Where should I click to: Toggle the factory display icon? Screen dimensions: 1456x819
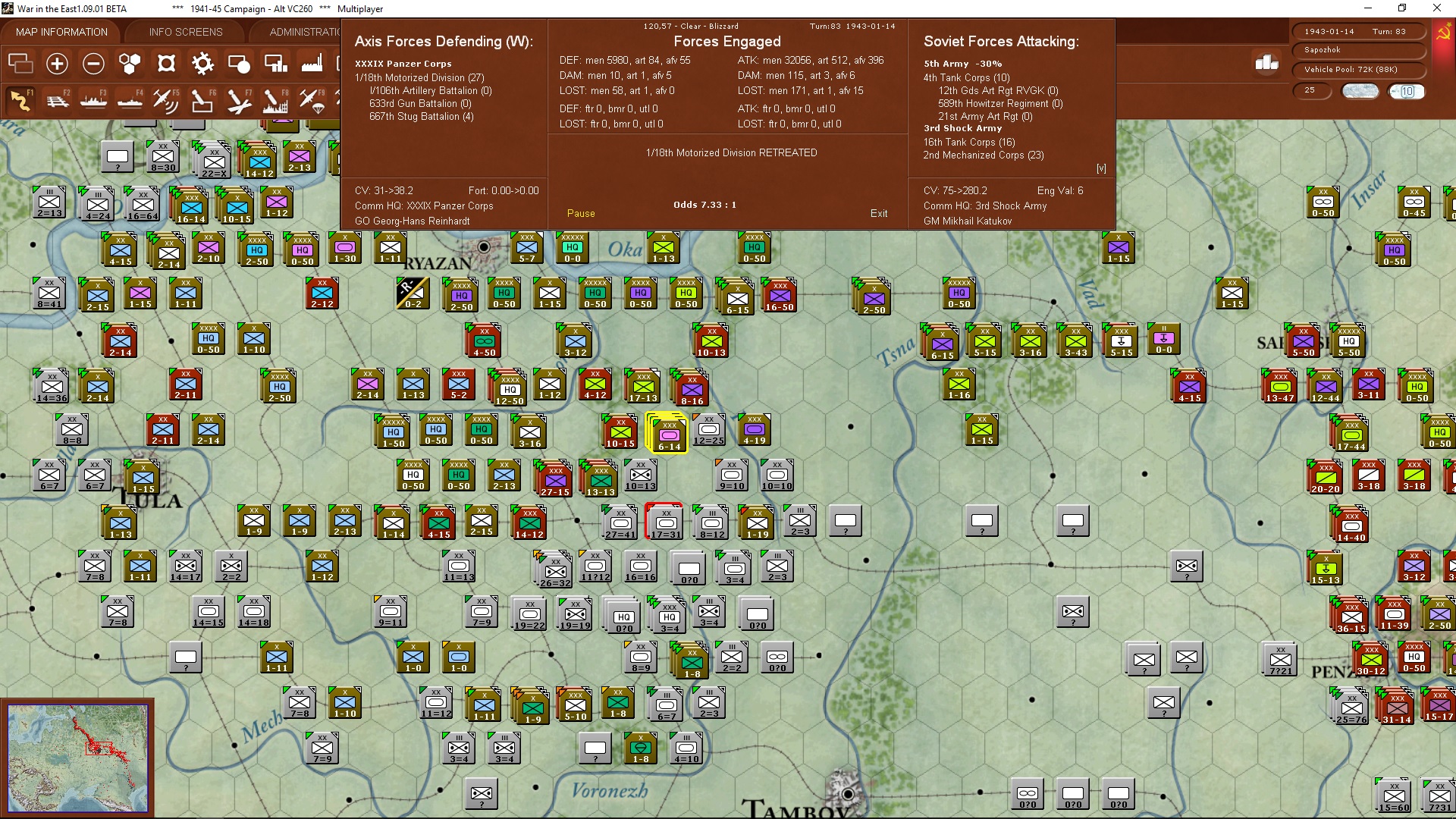coord(312,64)
